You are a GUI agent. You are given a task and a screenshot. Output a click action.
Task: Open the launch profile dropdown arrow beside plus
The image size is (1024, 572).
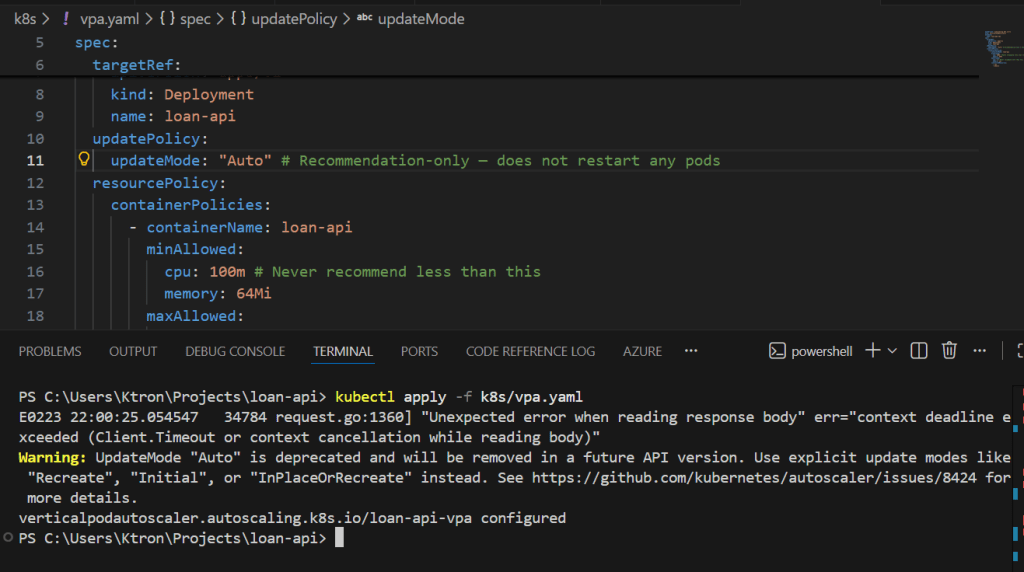892,351
